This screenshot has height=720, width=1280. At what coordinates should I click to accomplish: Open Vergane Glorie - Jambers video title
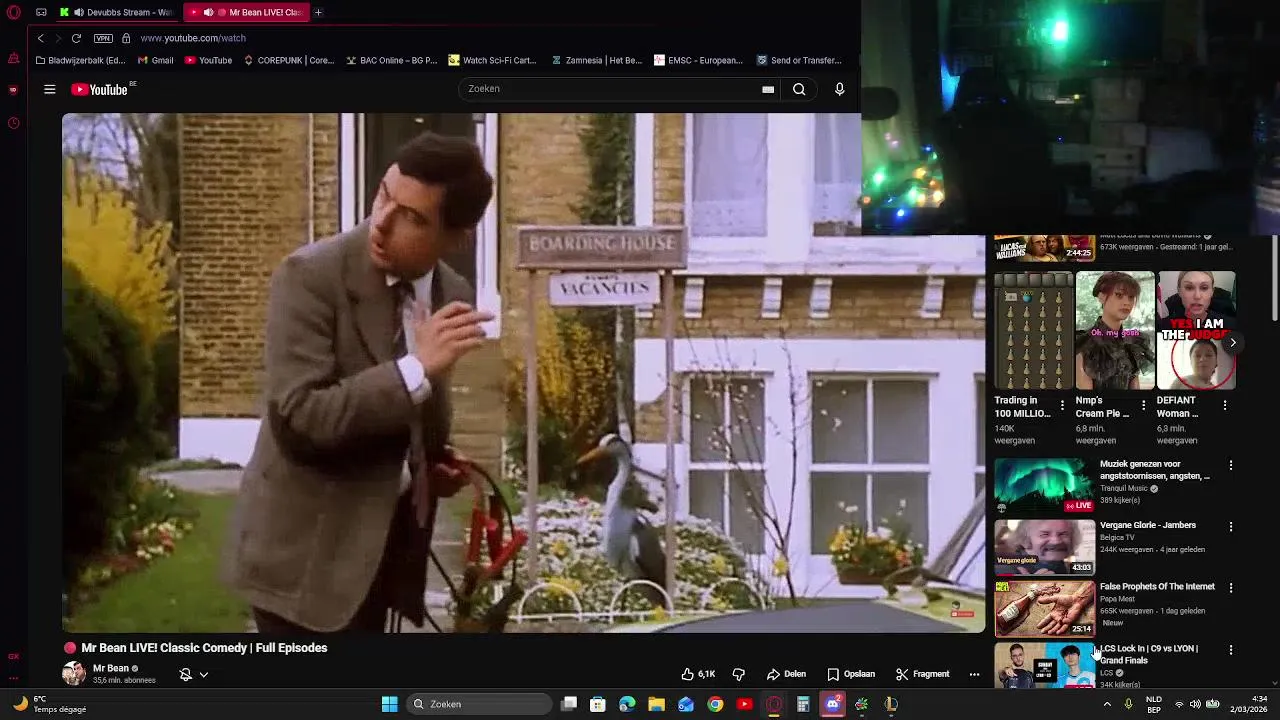1148,525
